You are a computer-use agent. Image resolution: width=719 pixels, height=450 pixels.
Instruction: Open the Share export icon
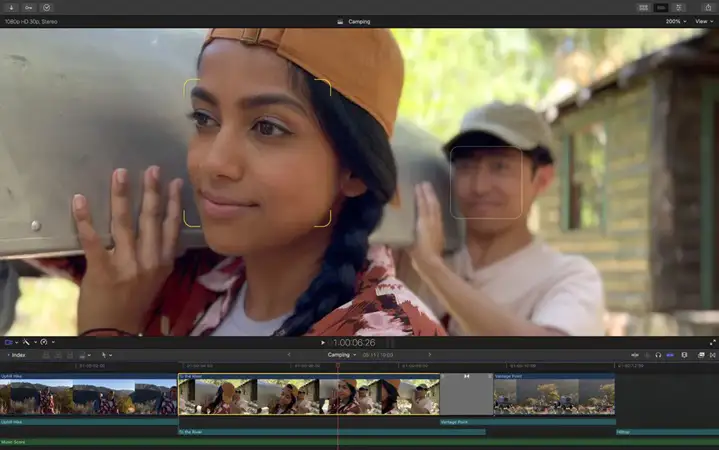(708, 7)
